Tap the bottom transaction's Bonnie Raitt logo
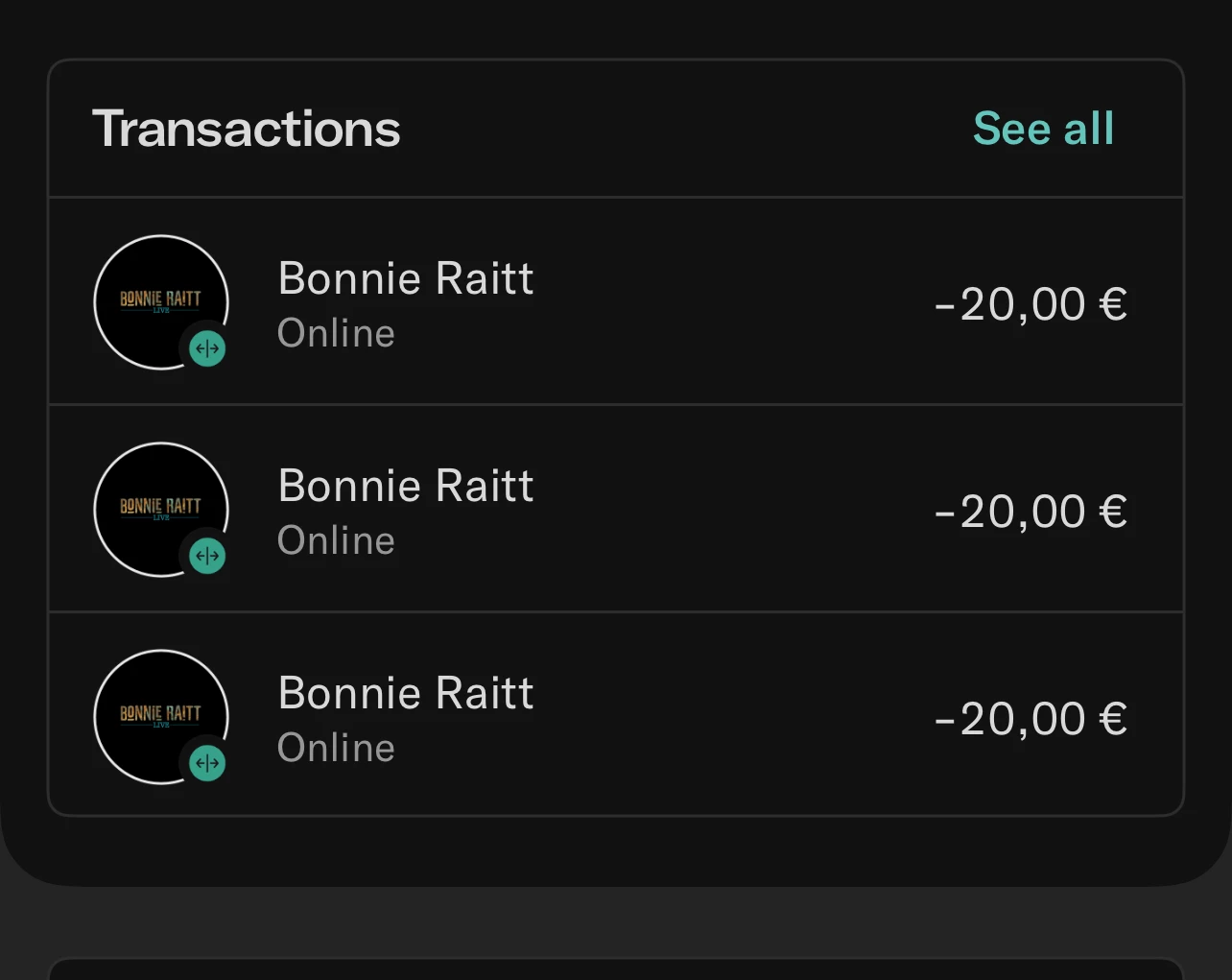This screenshot has width=1232, height=980. pos(161,717)
